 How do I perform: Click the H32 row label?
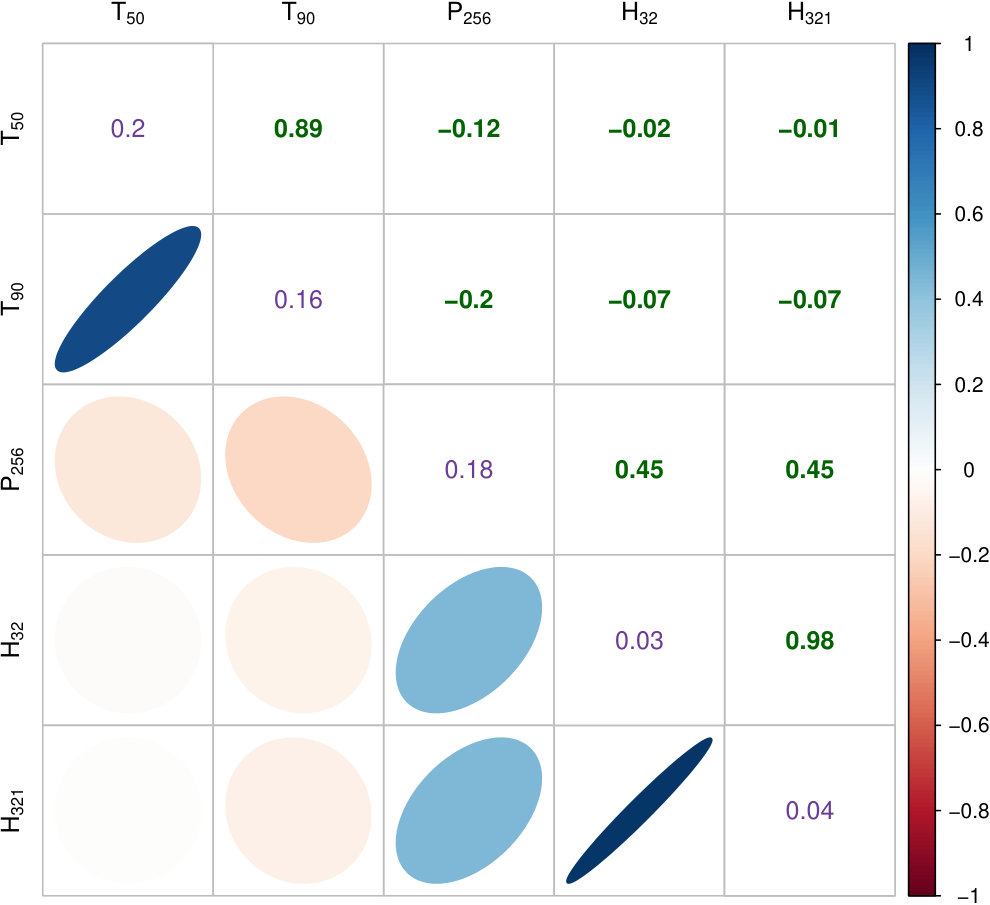pos(13,640)
